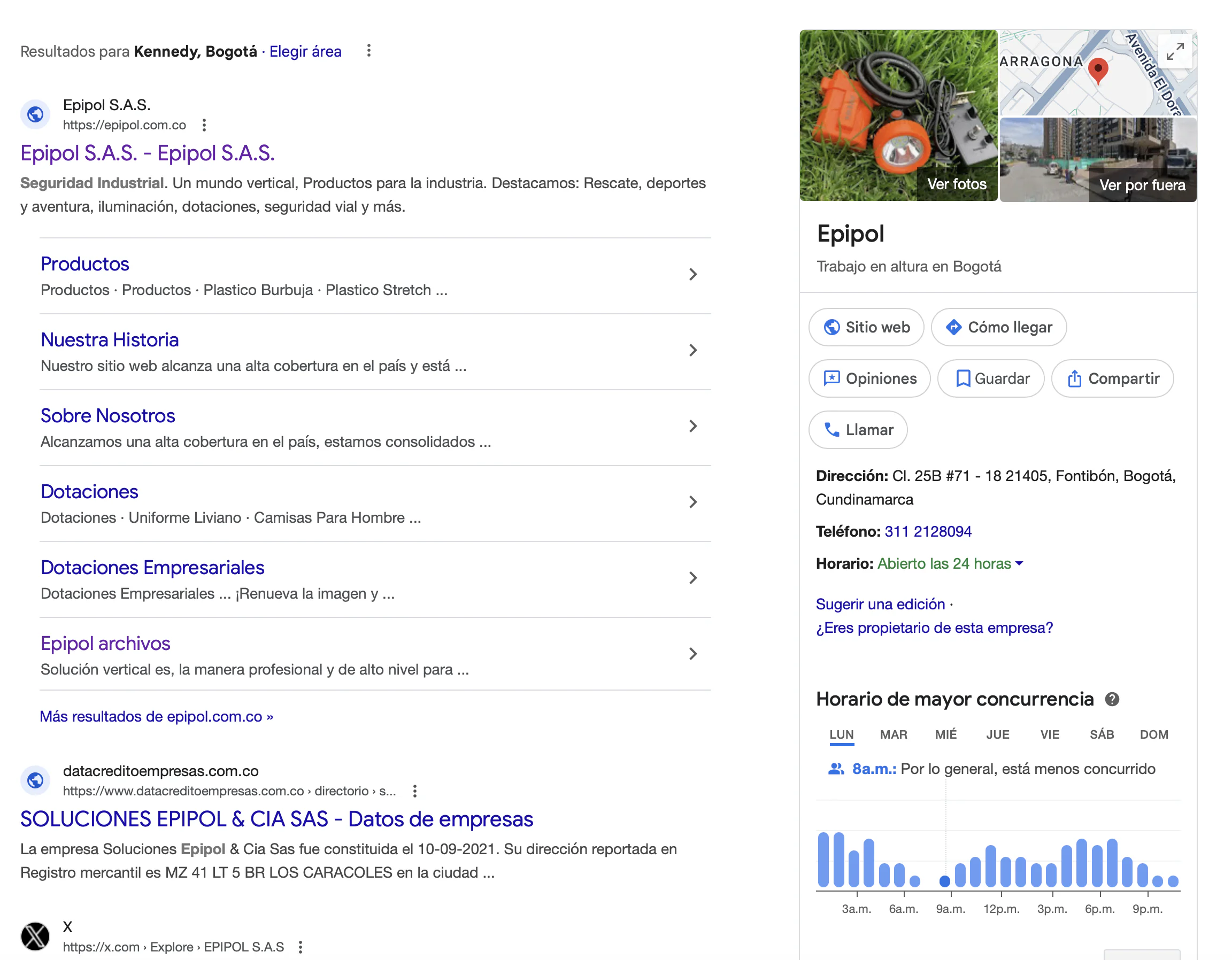
Task: Open the three-dot menu under Epipol S.A.S.
Action: tap(204, 125)
